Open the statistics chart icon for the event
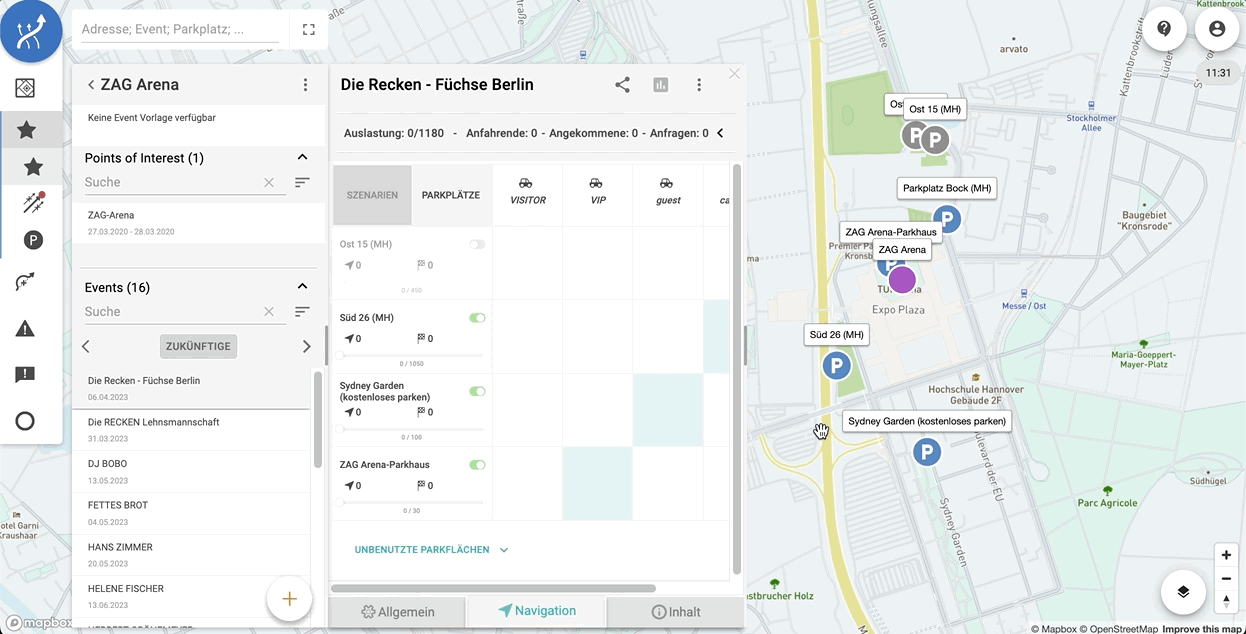Image resolution: width=1246 pixels, height=634 pixels. [x=660, y=85]
